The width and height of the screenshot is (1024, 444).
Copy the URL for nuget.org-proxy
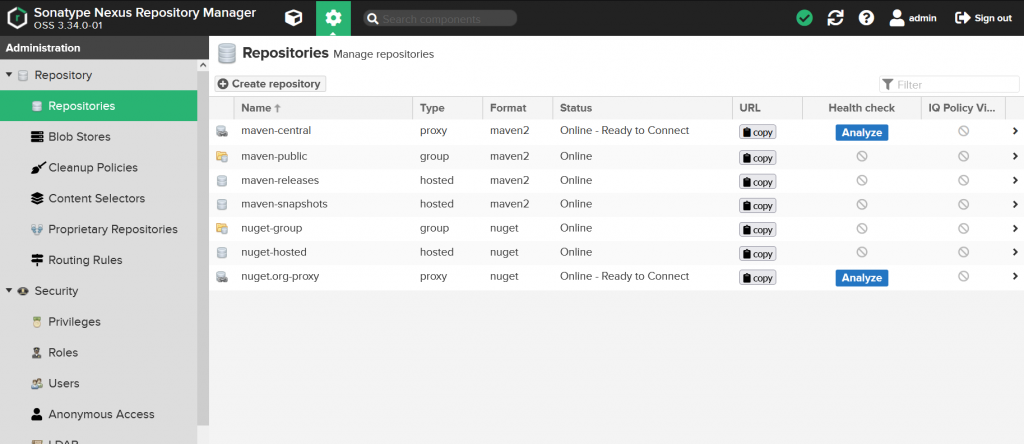(x=758, y=278)
